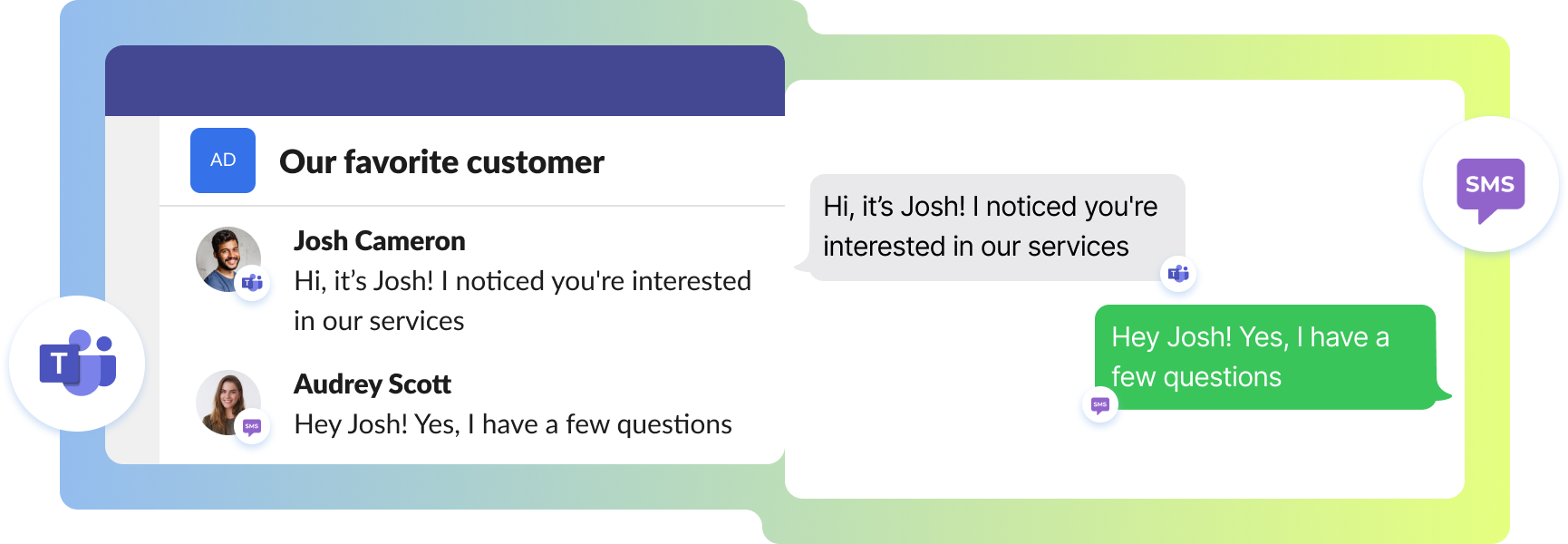1568x544 pixels.
Task: Click the Josh Cameron sender name
Action: point(379,241)
